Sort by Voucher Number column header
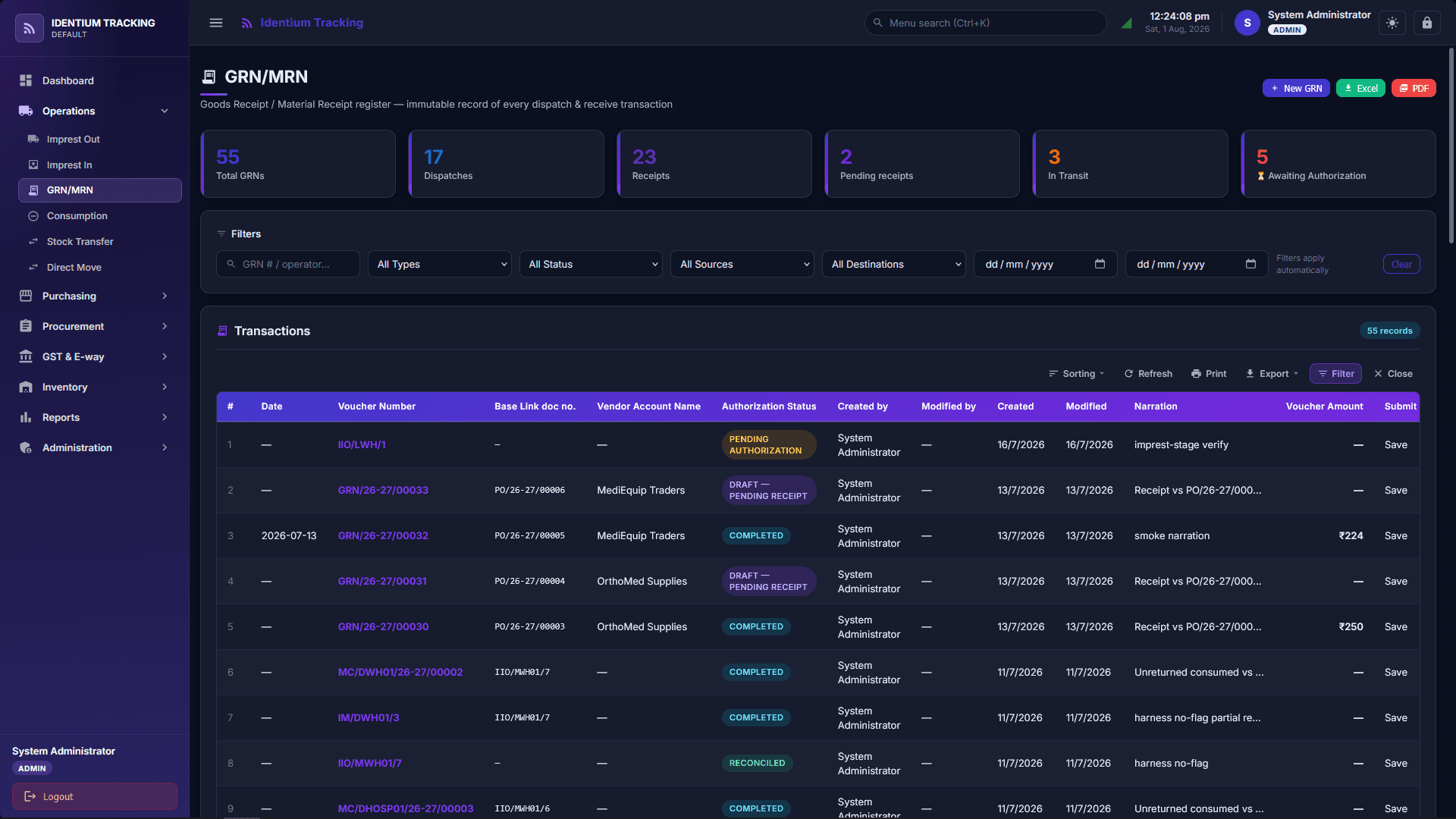The width and height of the screenshot is (1456, 819). pos(376,406)
